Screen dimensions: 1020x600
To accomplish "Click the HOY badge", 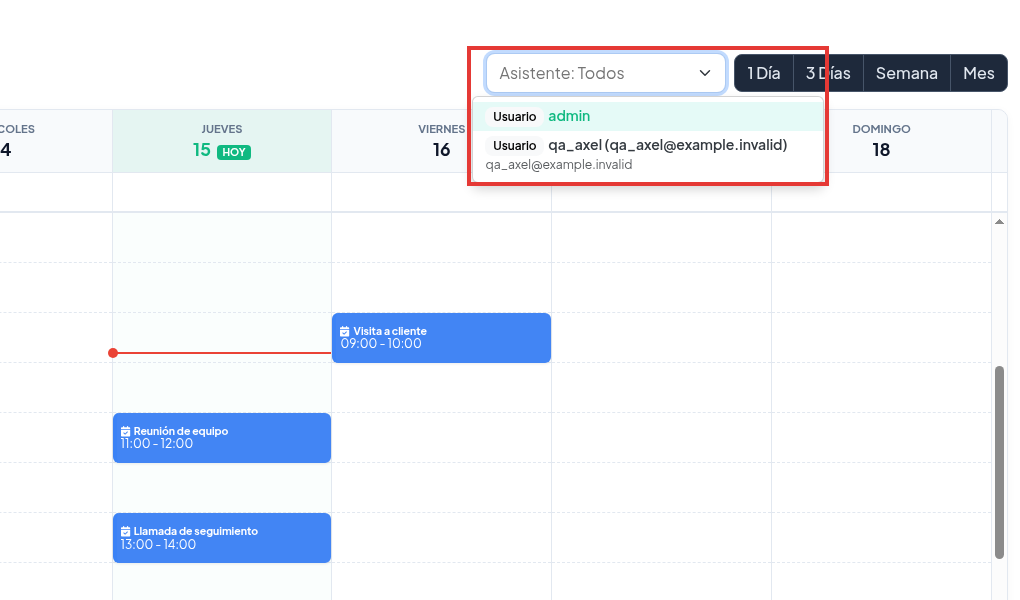I will (234, 152).
